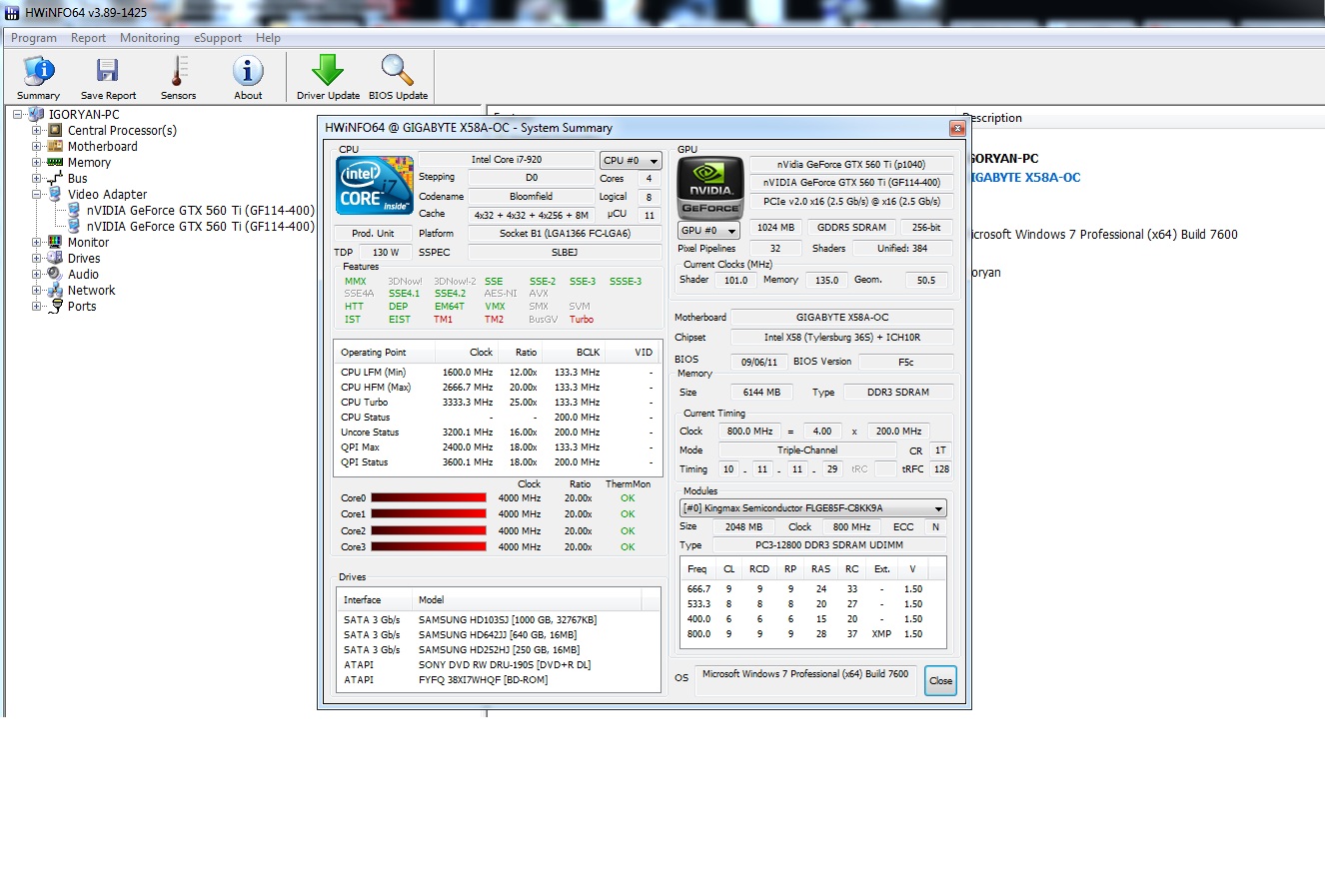The image size is (1325, 896).
Task: Open the Help menu
Action: [268, 38]
